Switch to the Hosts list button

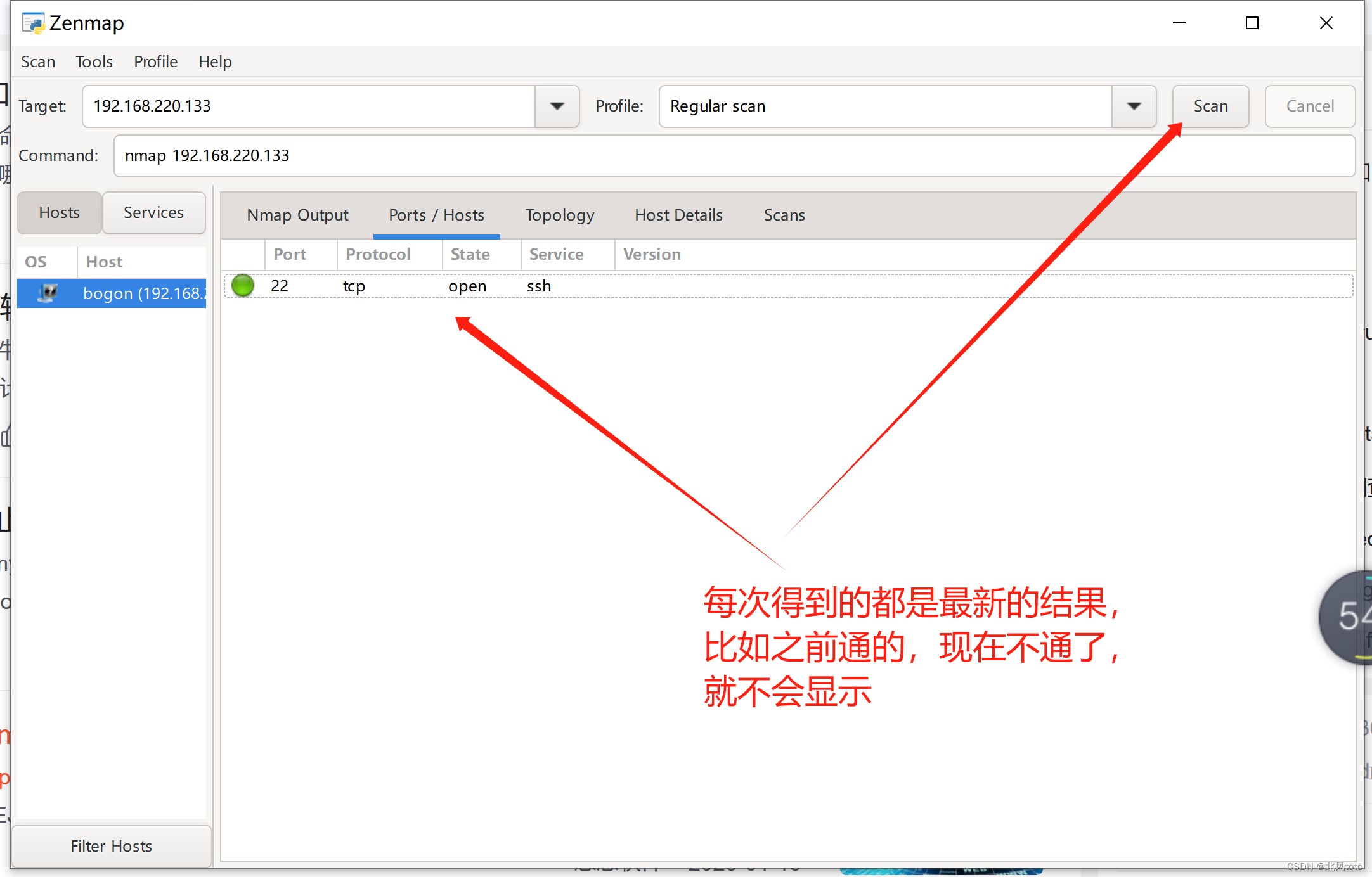pos(60,213)
